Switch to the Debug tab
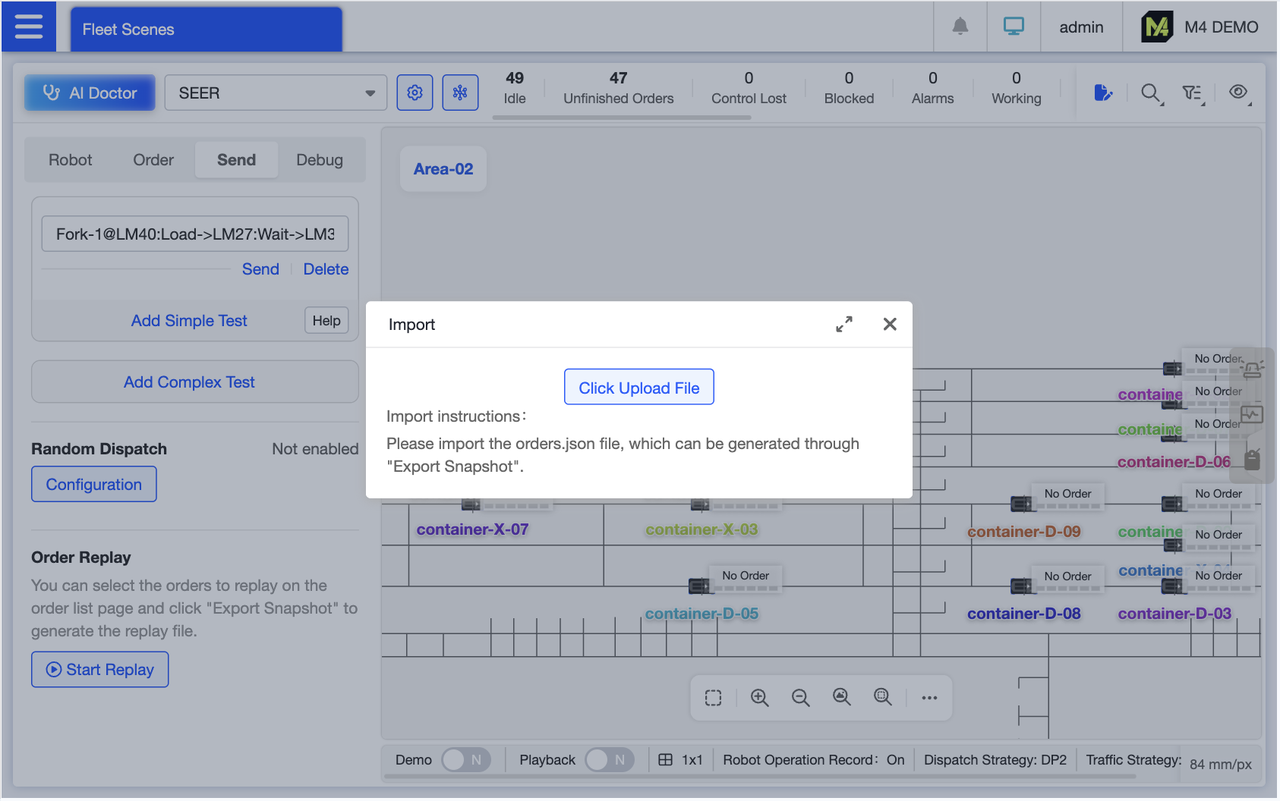This screenshot has width=1280, height=801. coord(319,159)
